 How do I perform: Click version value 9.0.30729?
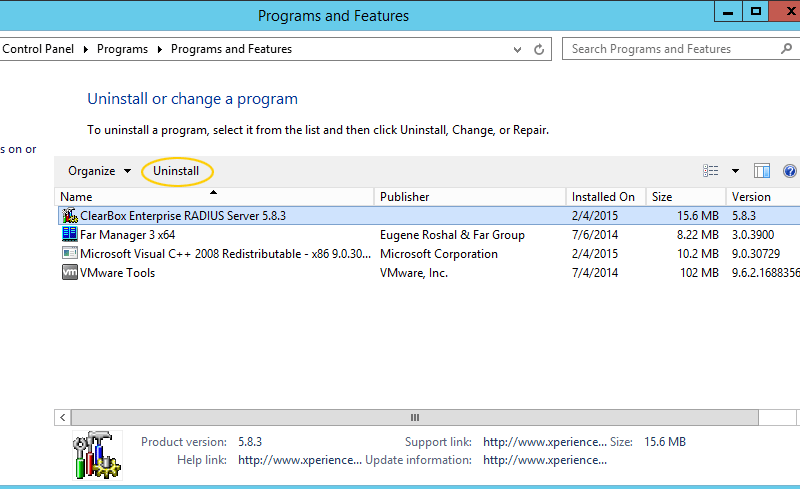(x=756, y=254)
